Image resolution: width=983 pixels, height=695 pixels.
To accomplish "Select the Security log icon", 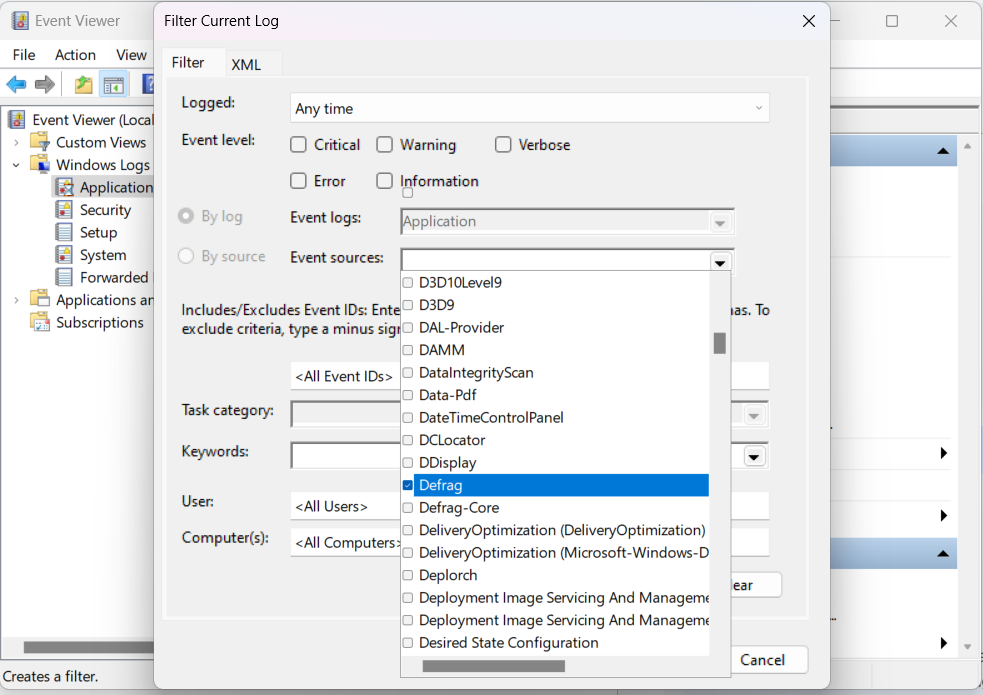I will (64, 210).
